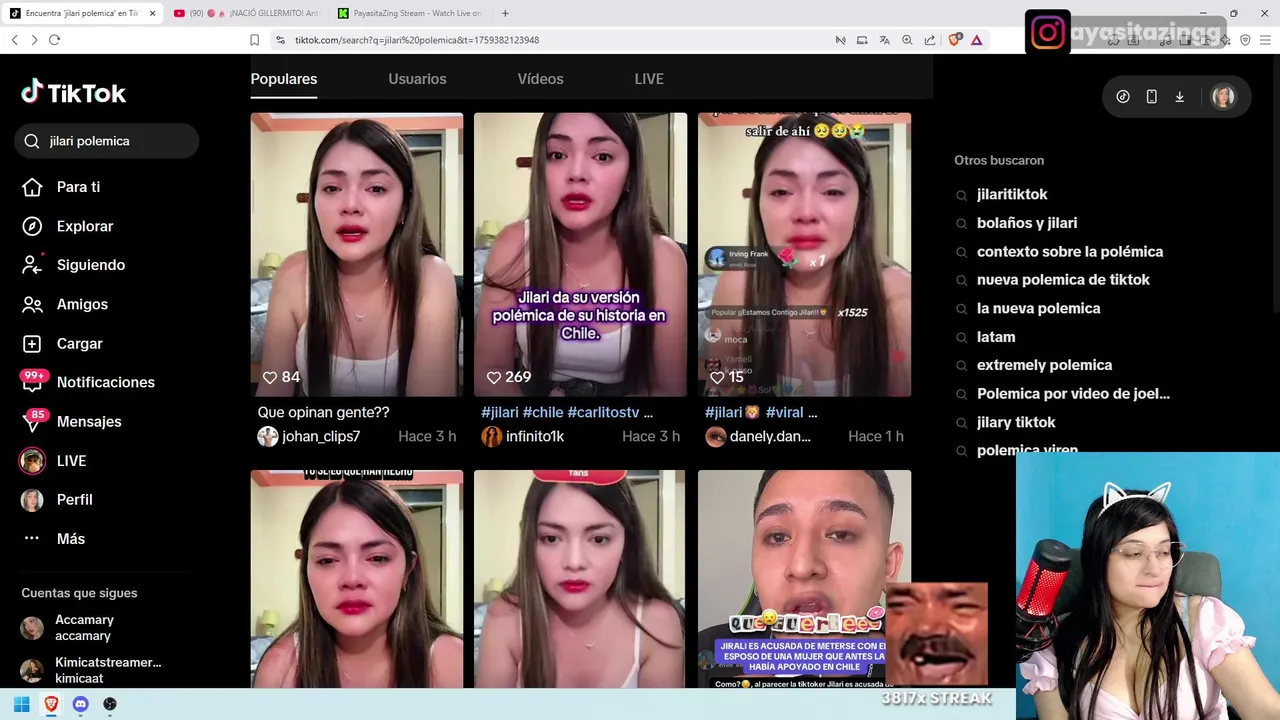1280x720 pixels.
Task: Click the phone app icon in top-right pill
Action: click(1151, 97)
